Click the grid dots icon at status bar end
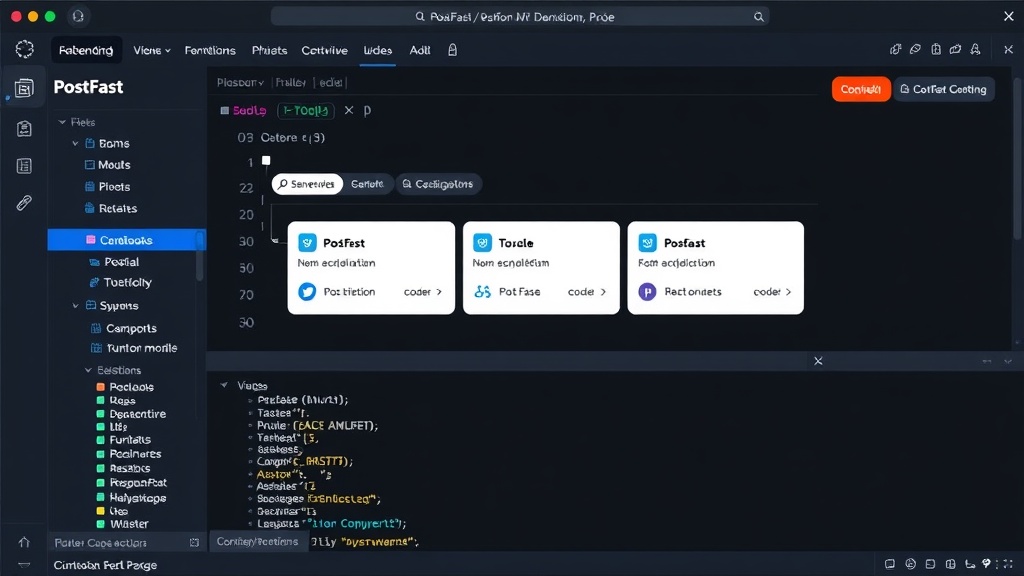 [1008, 564]
